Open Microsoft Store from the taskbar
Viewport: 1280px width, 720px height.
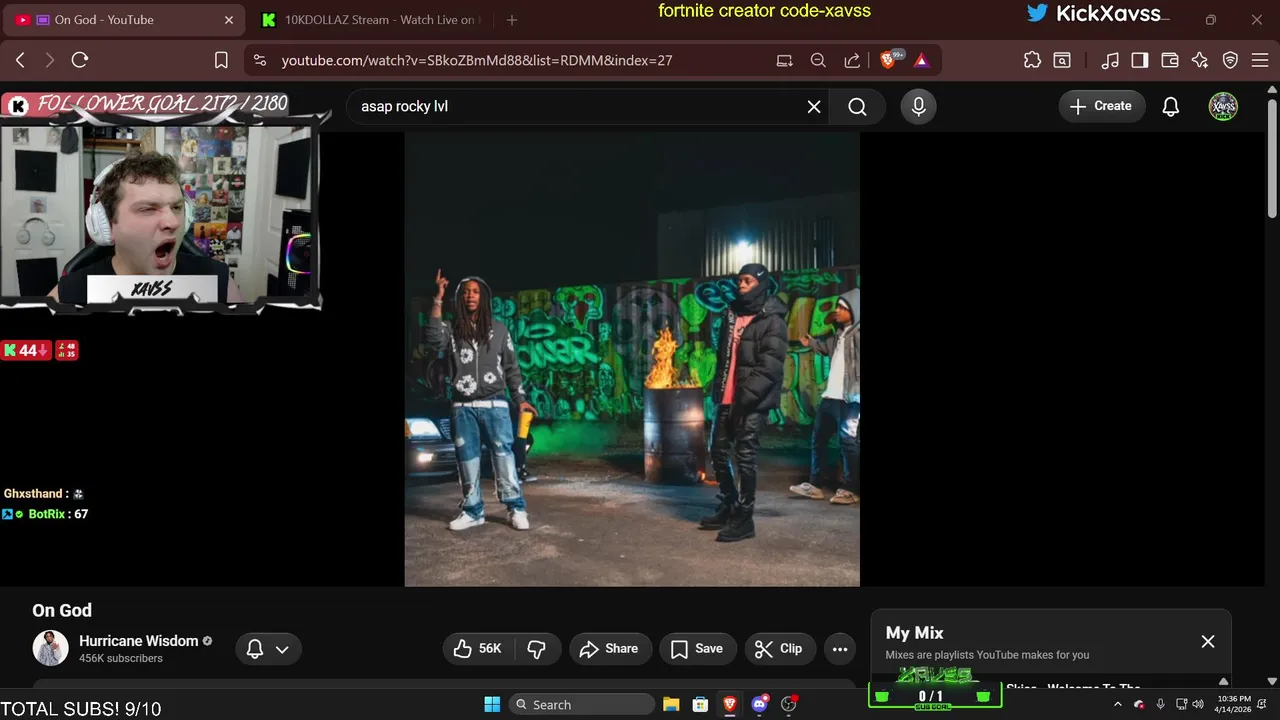pos(700,704)
